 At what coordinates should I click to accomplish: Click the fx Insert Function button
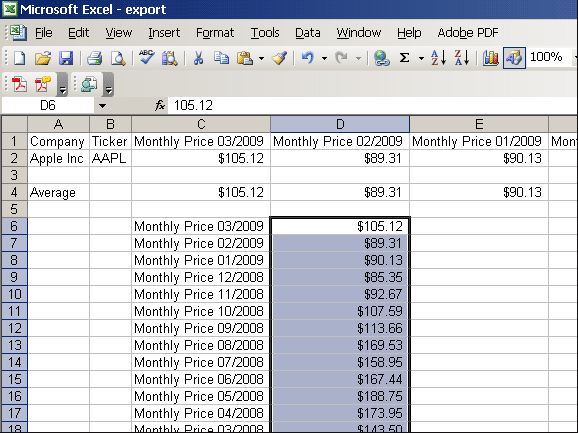(160, 105)
